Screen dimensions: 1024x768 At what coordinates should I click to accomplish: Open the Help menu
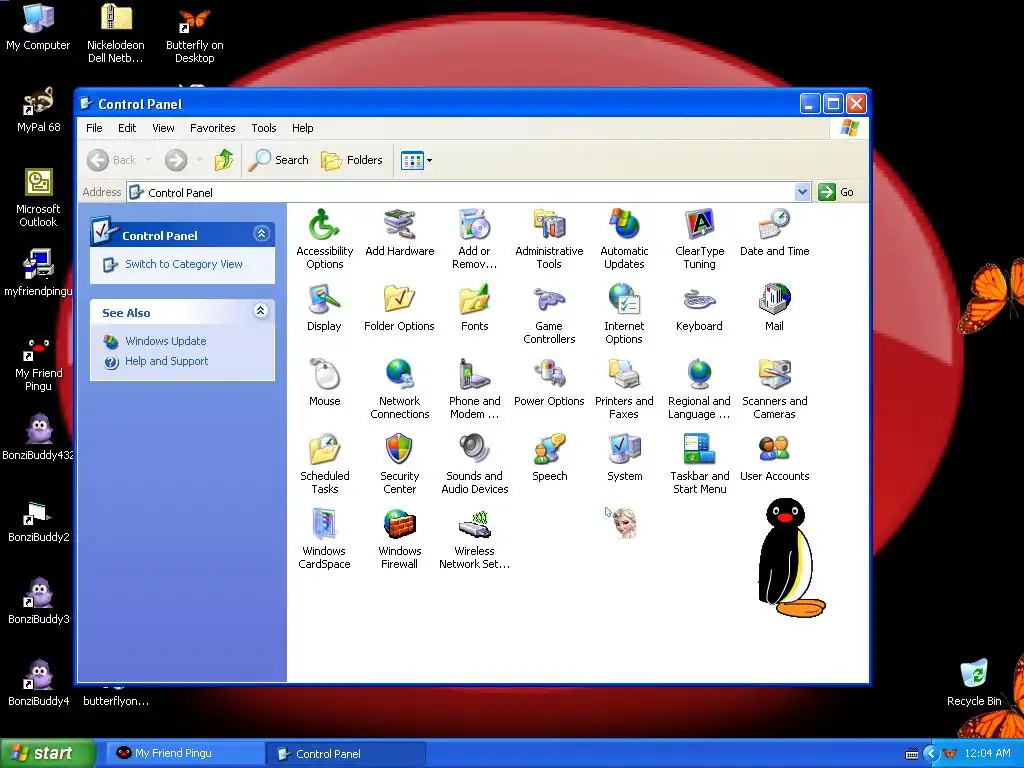pyautogui.click(x=302, y=128)
